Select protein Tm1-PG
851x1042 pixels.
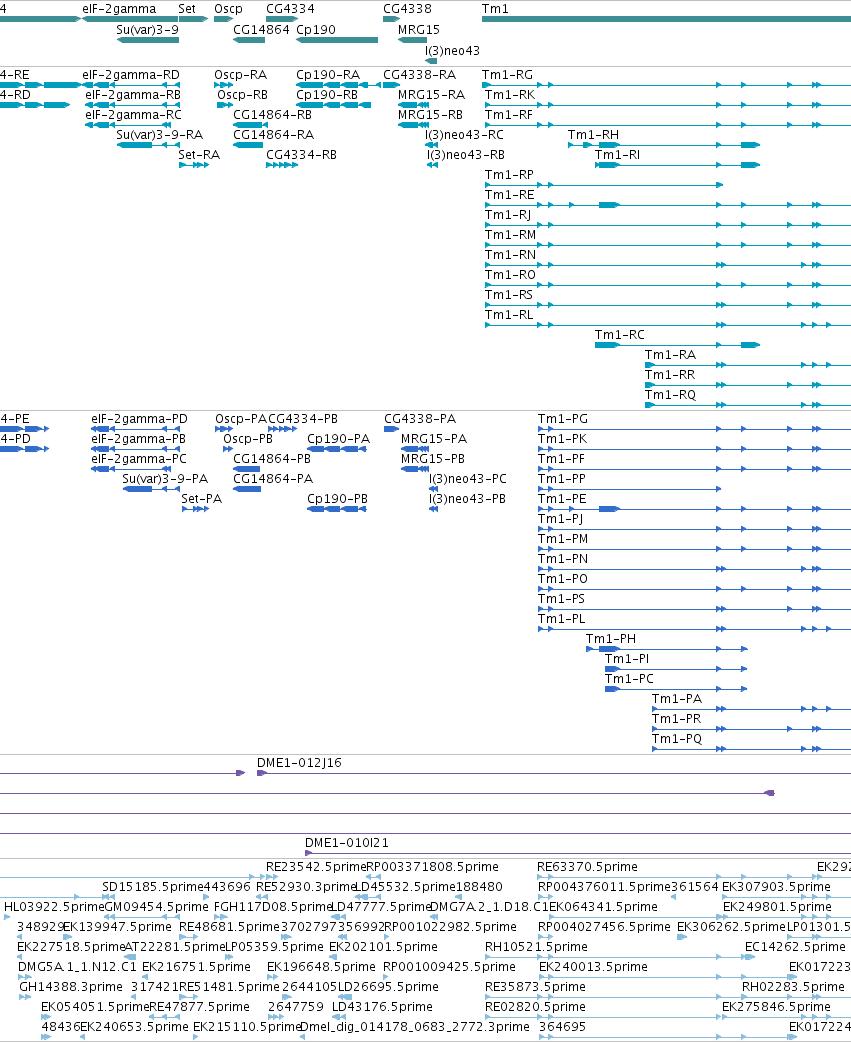(x=694, y=429)
